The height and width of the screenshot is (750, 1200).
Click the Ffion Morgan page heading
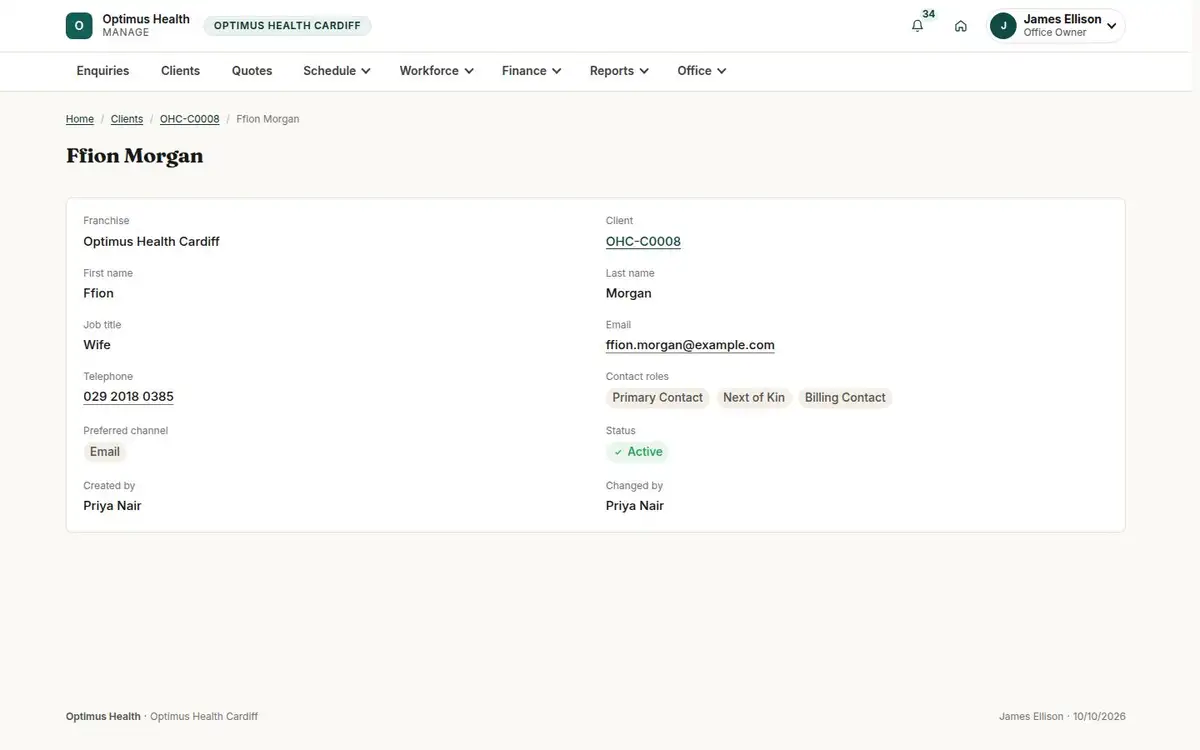(135, 156)
